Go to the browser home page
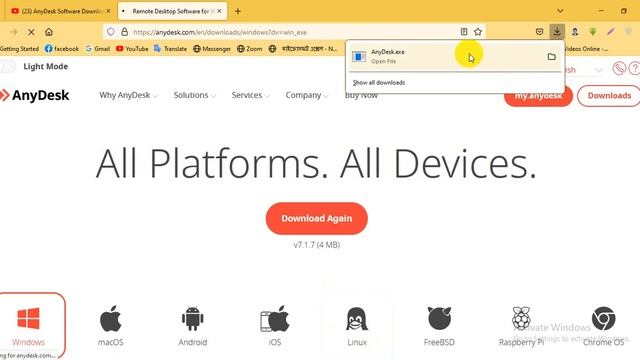This screenshot has height=360, width=640. (x=49, y=32)
